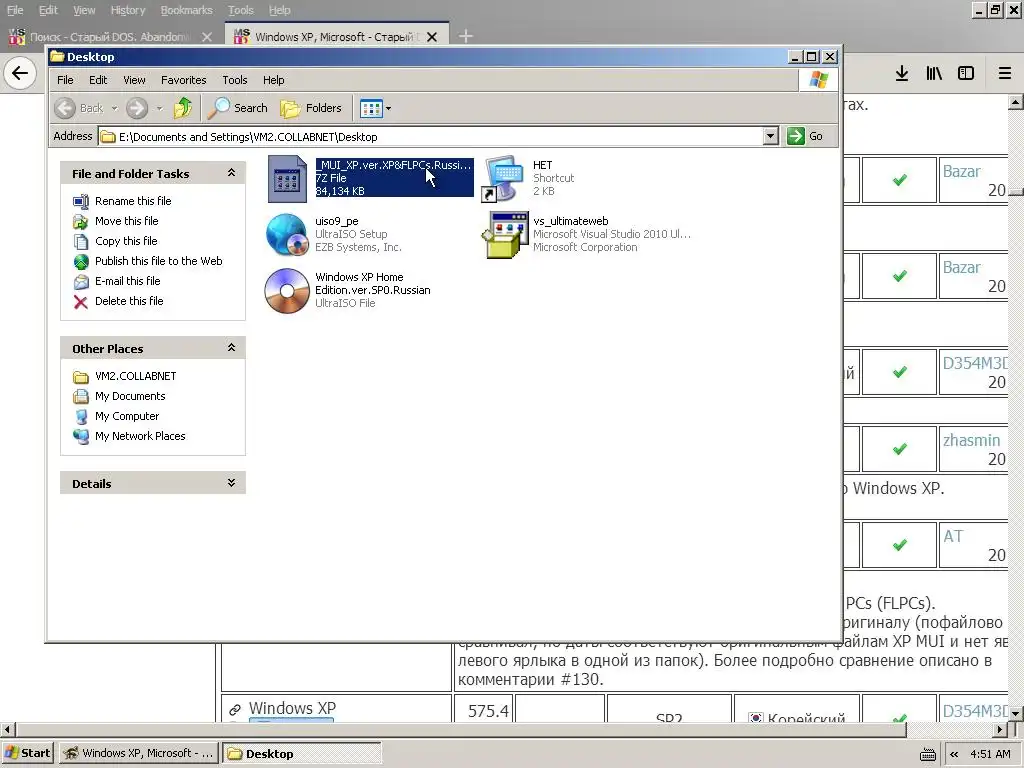The width and height of the screenshot is (1024, 768).
Task: Open a new browser tab with plus
Action: point(466,37)
